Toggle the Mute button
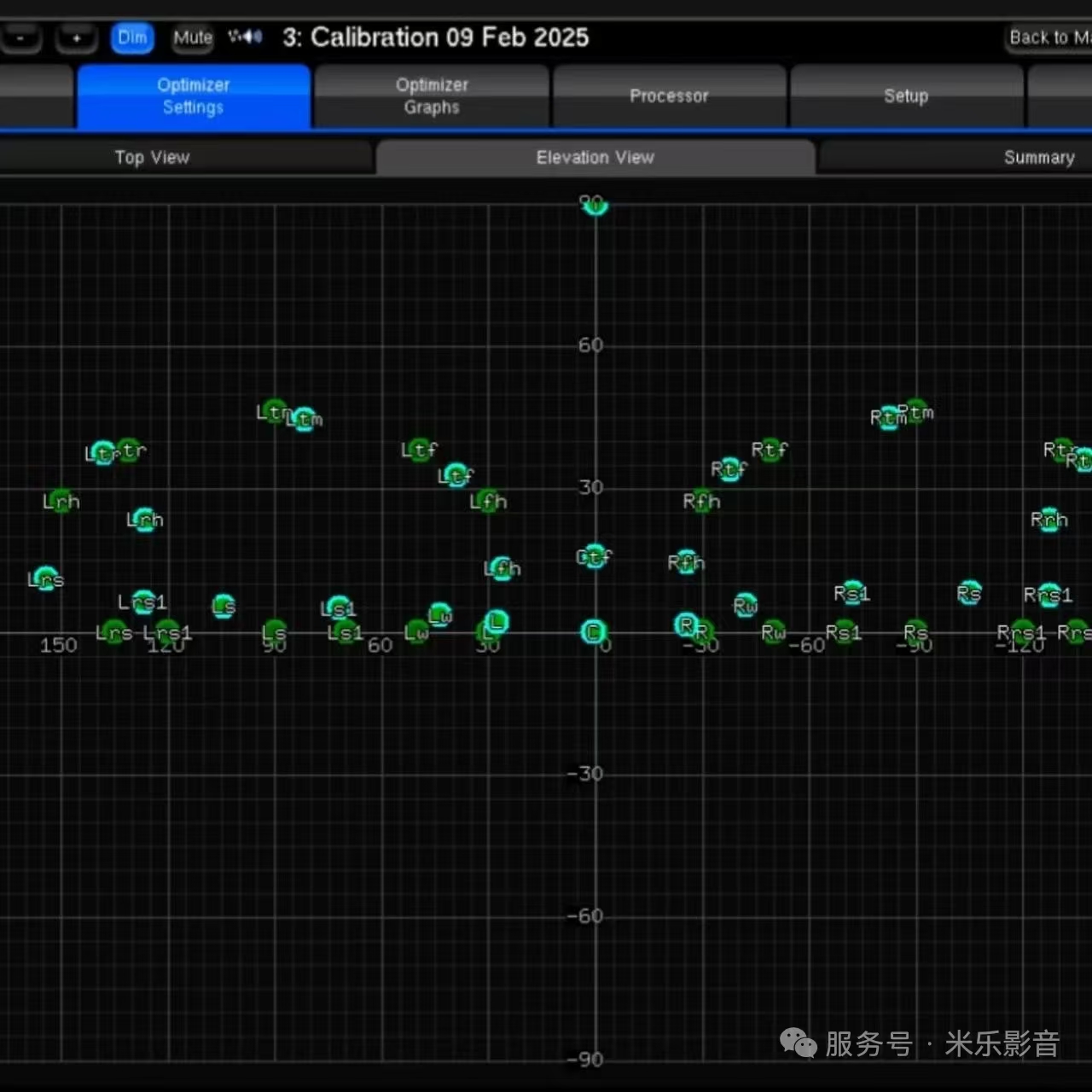1092x1092 pixels. 193,38
